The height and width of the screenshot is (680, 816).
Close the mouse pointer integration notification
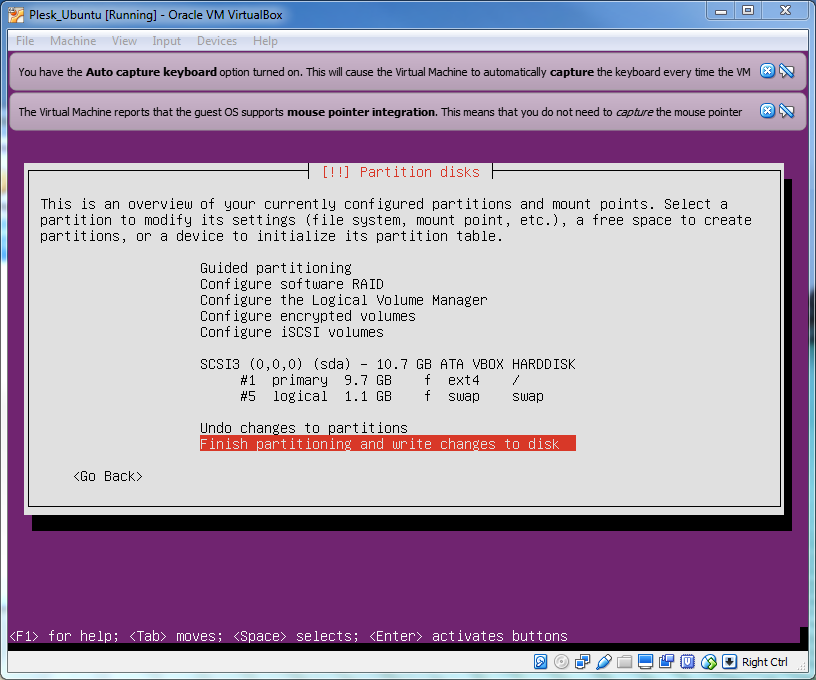[x=767, y=111]
